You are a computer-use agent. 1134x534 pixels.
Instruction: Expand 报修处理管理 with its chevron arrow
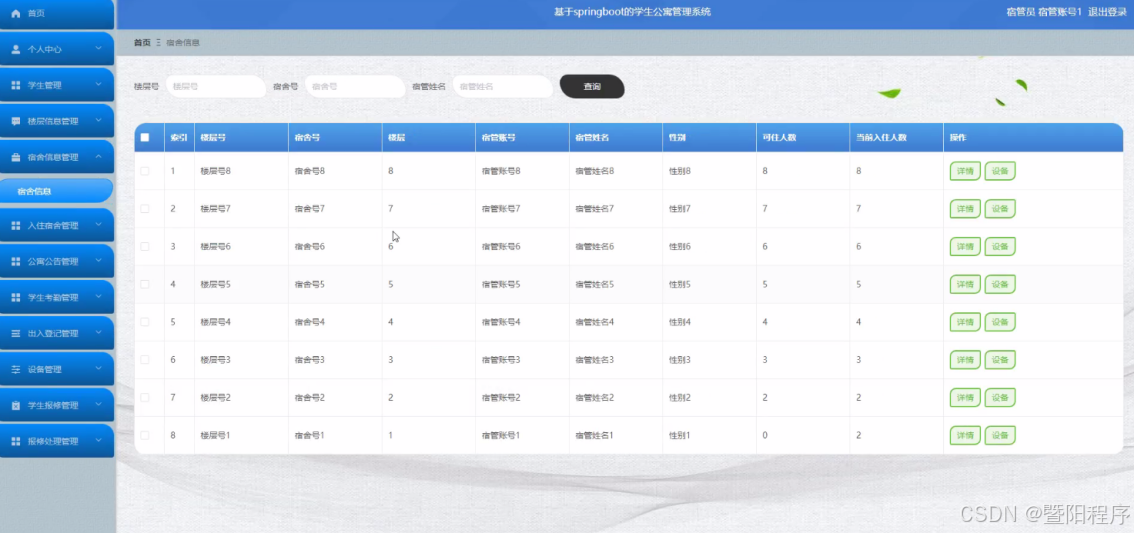pyautogui.click(x=99, y=440)
